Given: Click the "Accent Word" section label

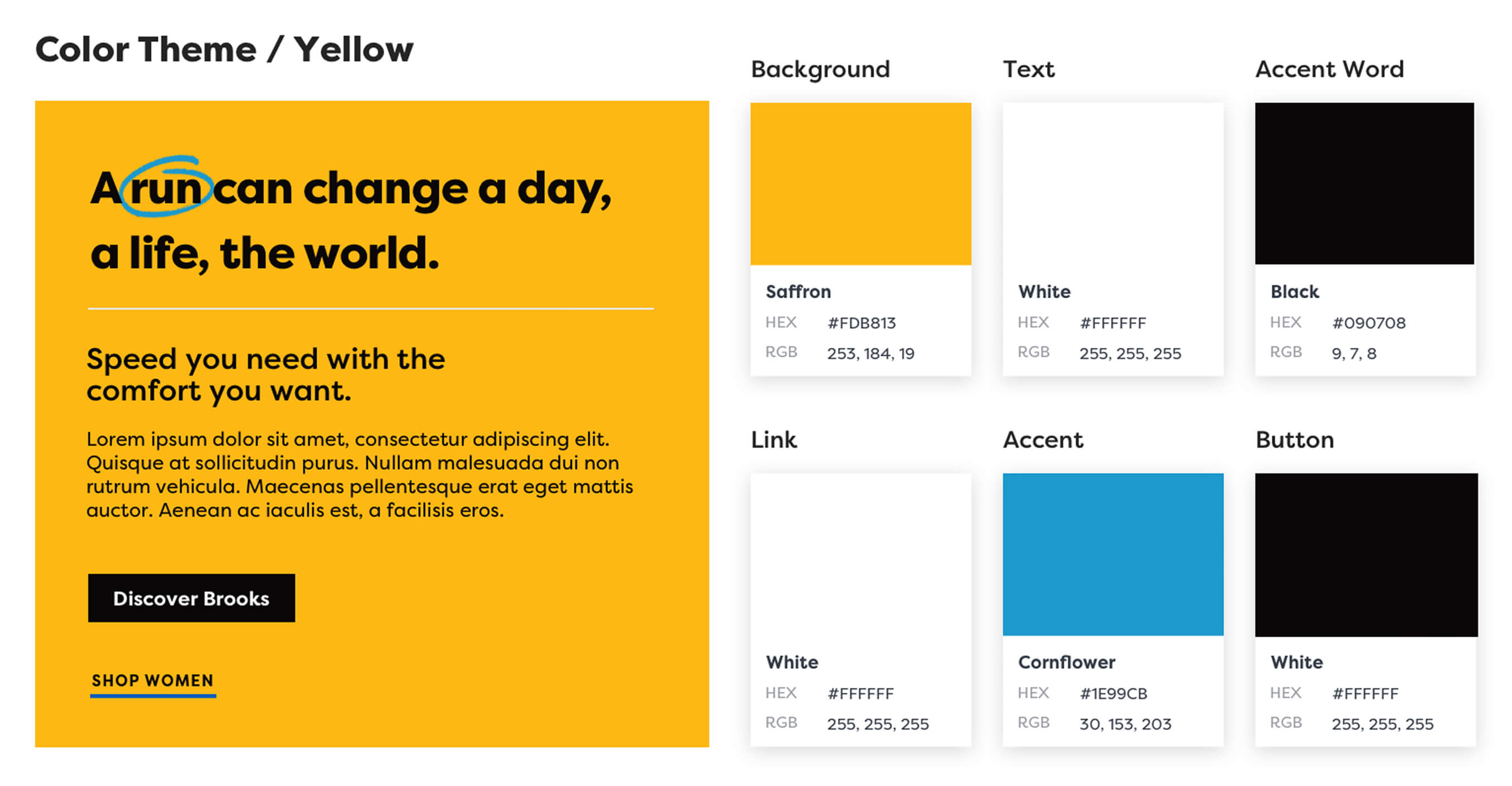Looking at the screenshot, I should [x=1329, y=69].
